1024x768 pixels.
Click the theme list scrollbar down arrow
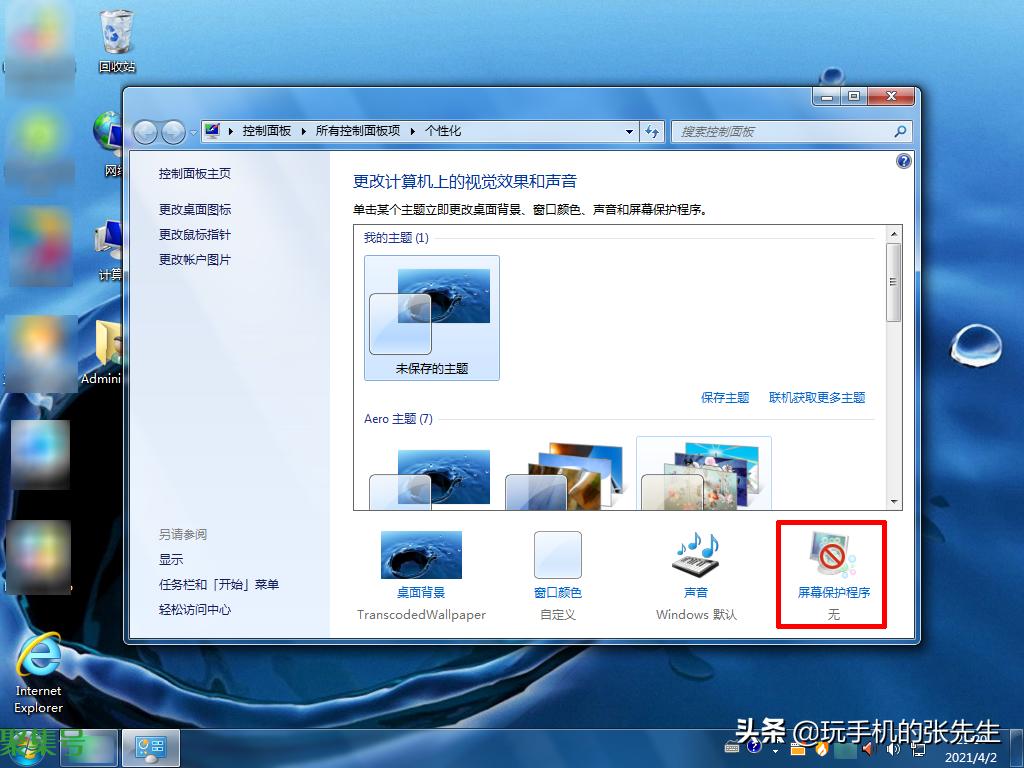tap(894, 502)
